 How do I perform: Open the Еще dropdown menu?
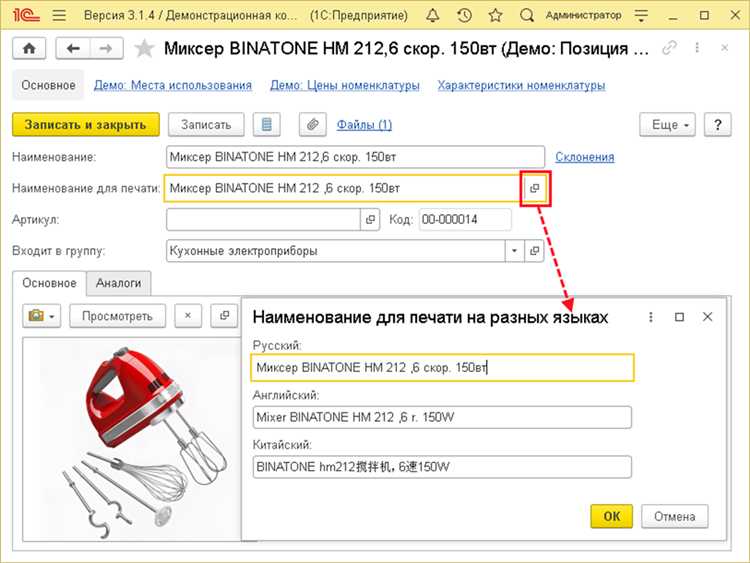pos(667,125)
